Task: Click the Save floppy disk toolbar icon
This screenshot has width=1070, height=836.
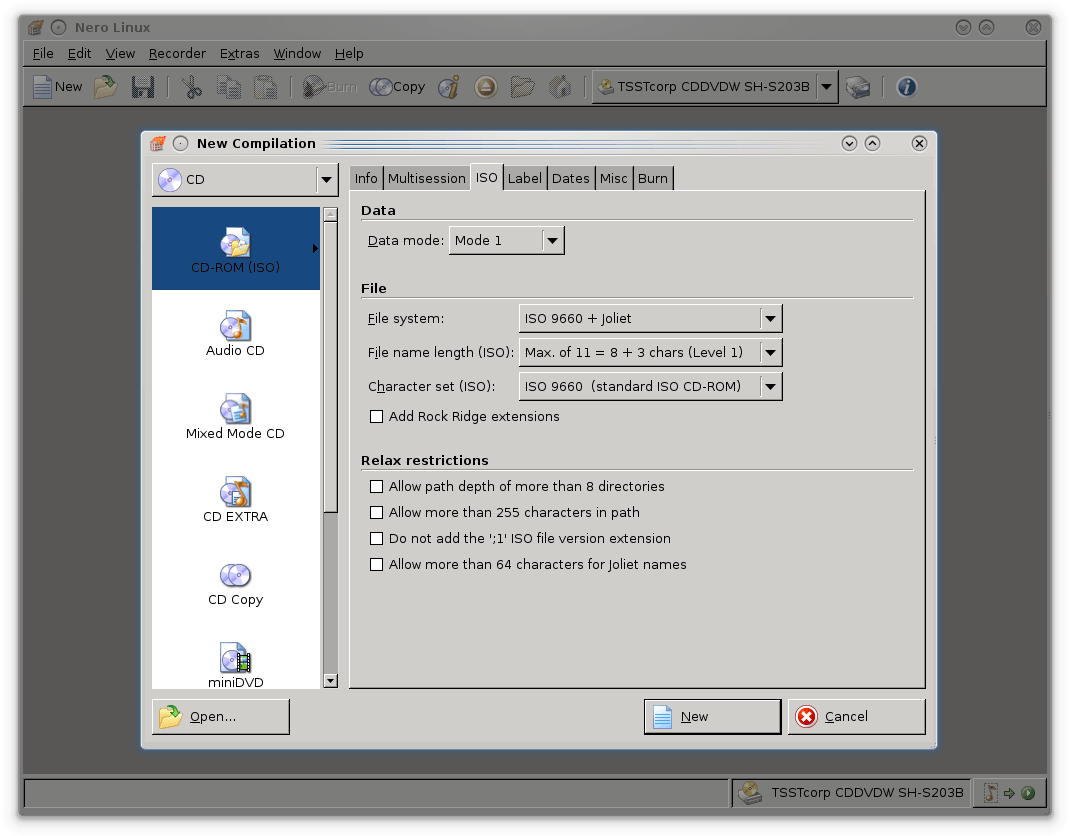Action: click(143, 87)
